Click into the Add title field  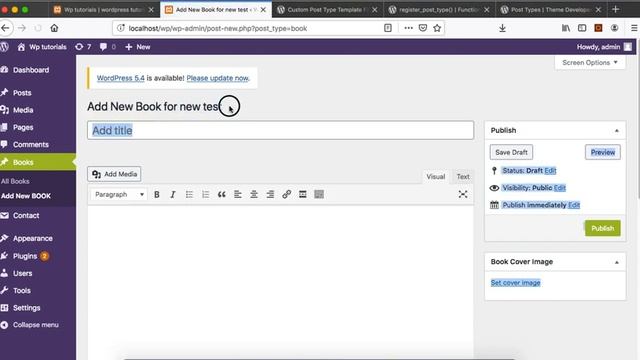[280, 131]
